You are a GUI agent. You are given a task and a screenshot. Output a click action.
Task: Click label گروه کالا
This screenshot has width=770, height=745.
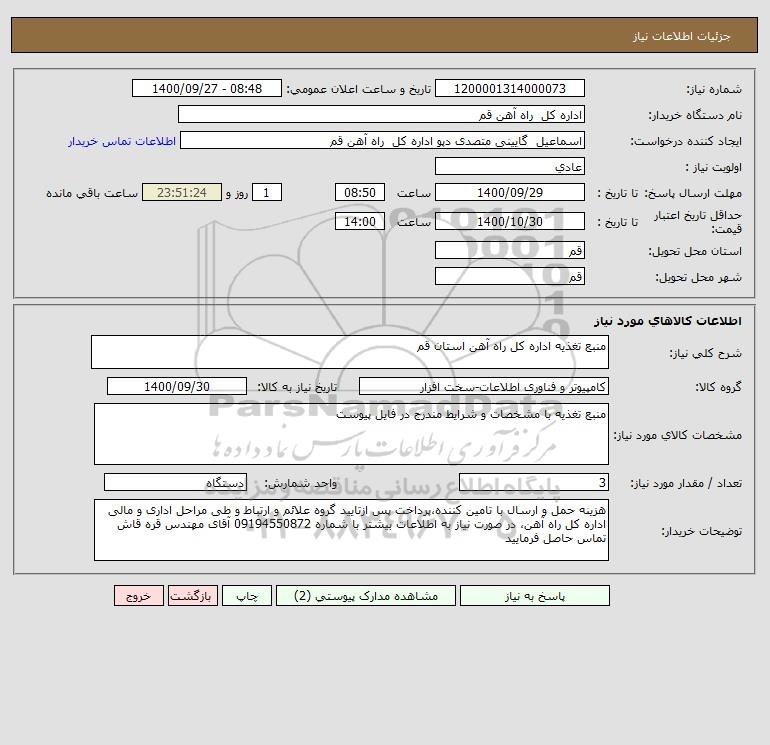718,387
